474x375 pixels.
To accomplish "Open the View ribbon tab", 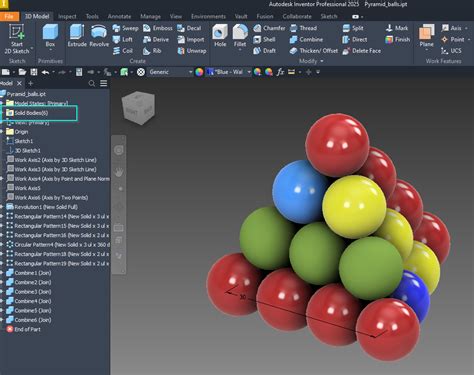I will point(176,16).
